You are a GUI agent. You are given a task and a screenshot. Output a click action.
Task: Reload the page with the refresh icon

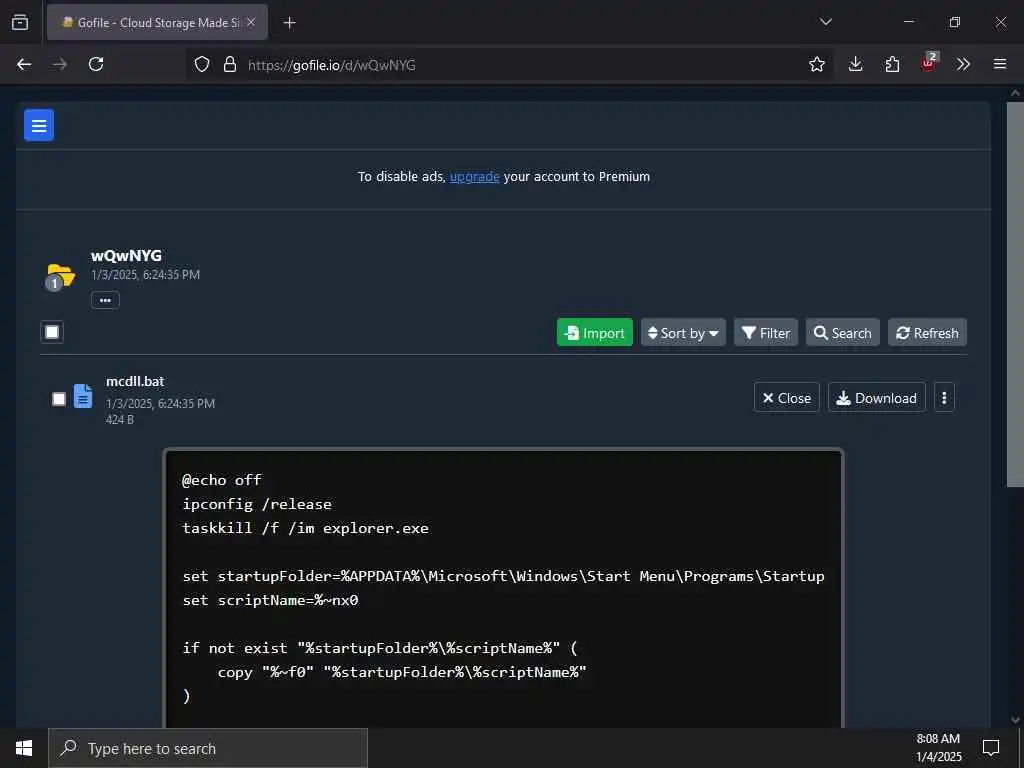96,64
